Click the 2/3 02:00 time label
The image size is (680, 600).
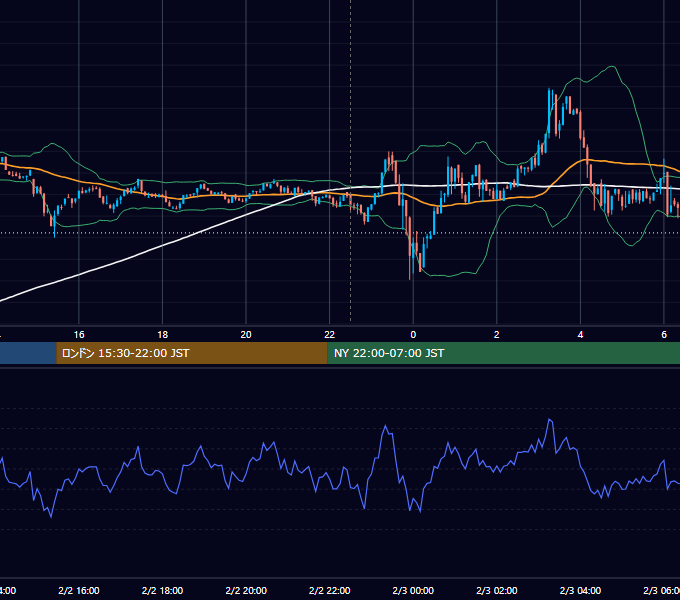tap(497, 590)
